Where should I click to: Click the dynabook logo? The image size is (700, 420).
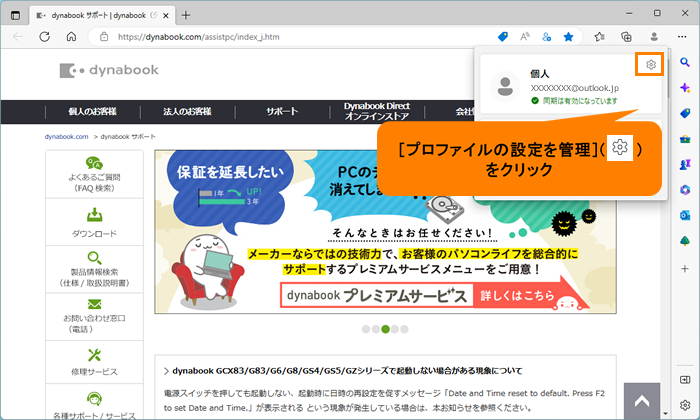click(x=109, y=70)
